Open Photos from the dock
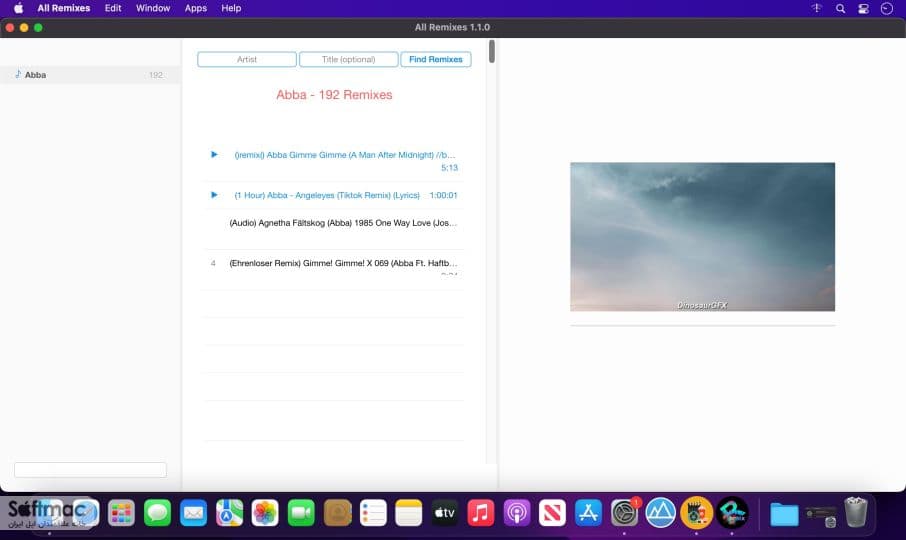The image size is (906, 540). 265,512
